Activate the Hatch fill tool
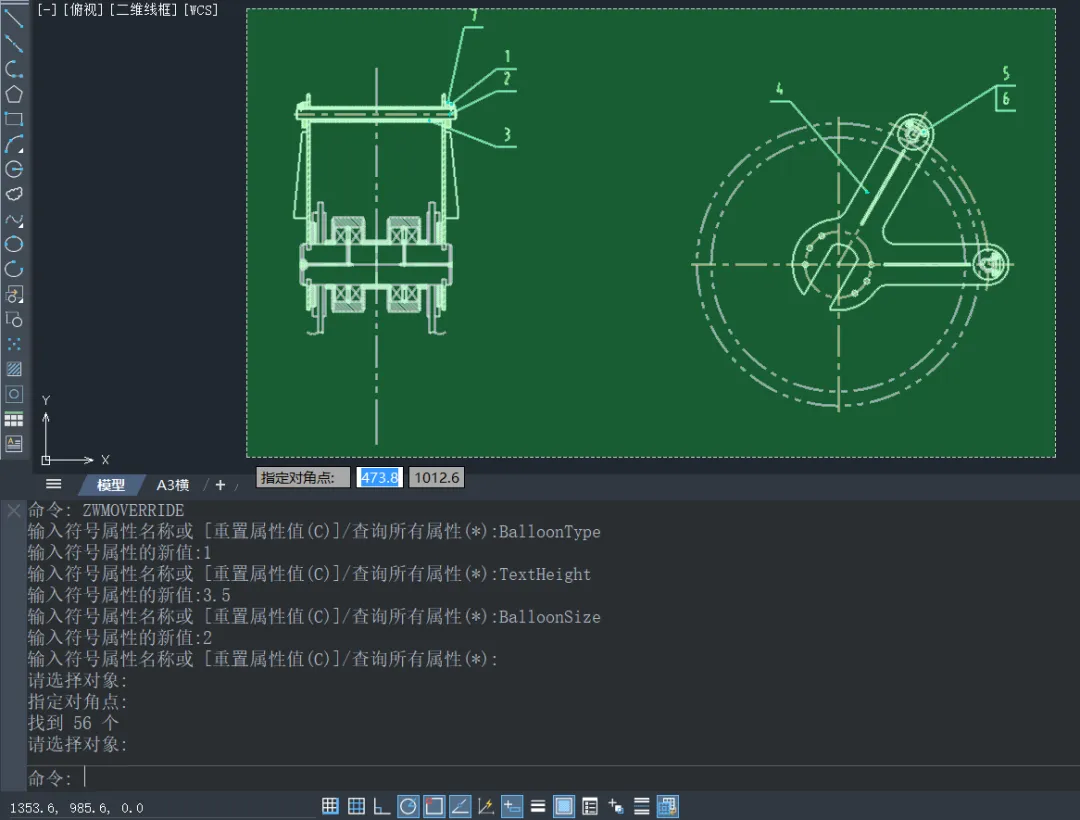1080x820 pixels. click(x=14, y=369)
